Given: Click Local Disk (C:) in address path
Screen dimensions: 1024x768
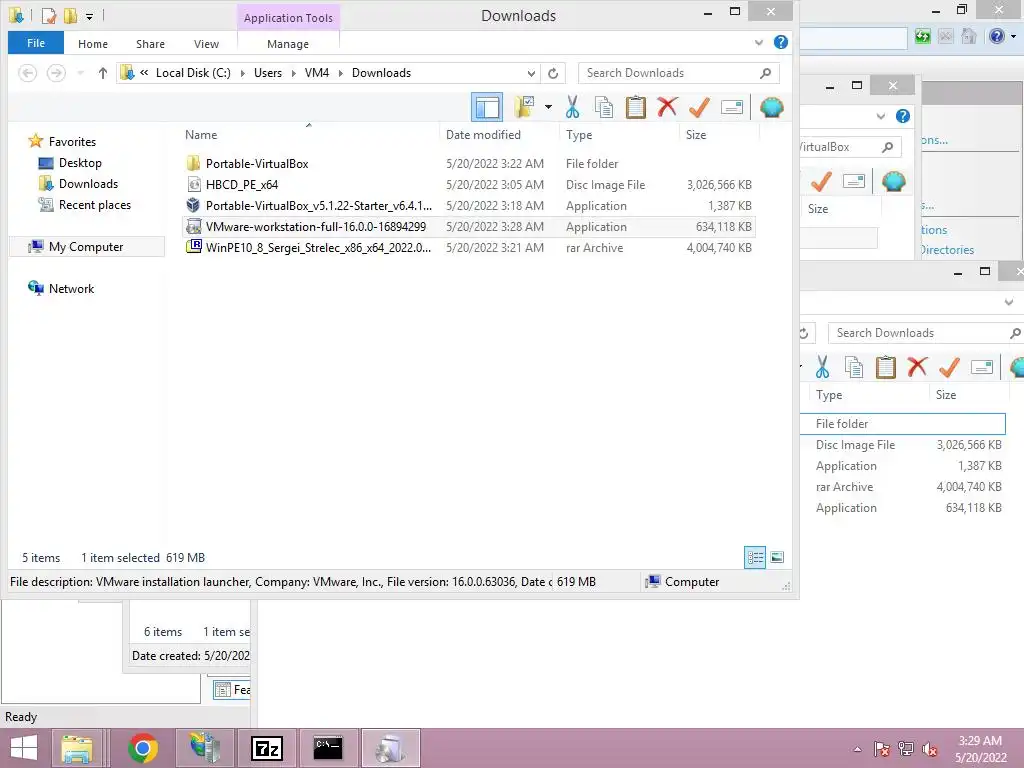Looking at the screenshot, I should [193, 72].
